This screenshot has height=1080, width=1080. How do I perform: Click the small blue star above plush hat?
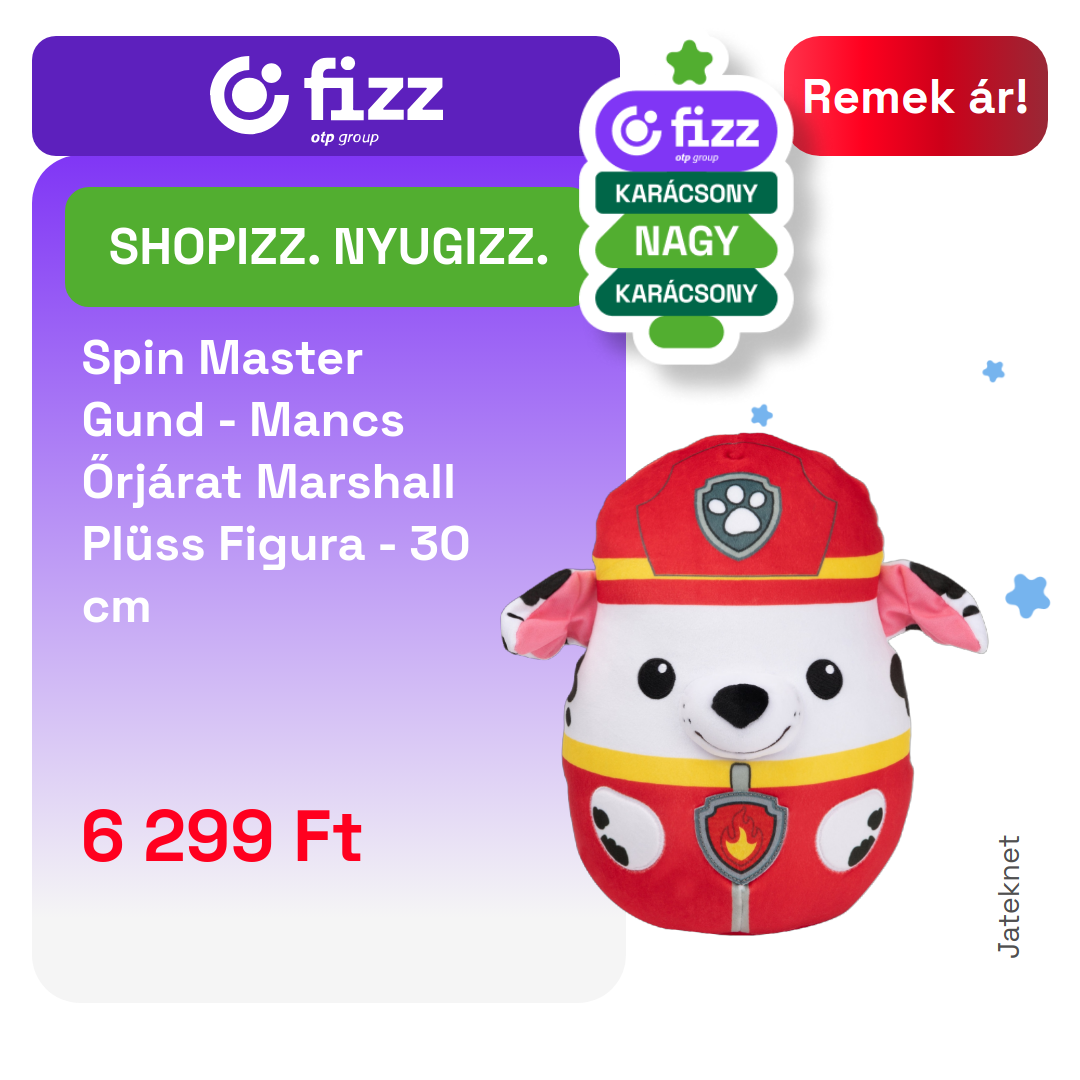(x=761, y=415)
